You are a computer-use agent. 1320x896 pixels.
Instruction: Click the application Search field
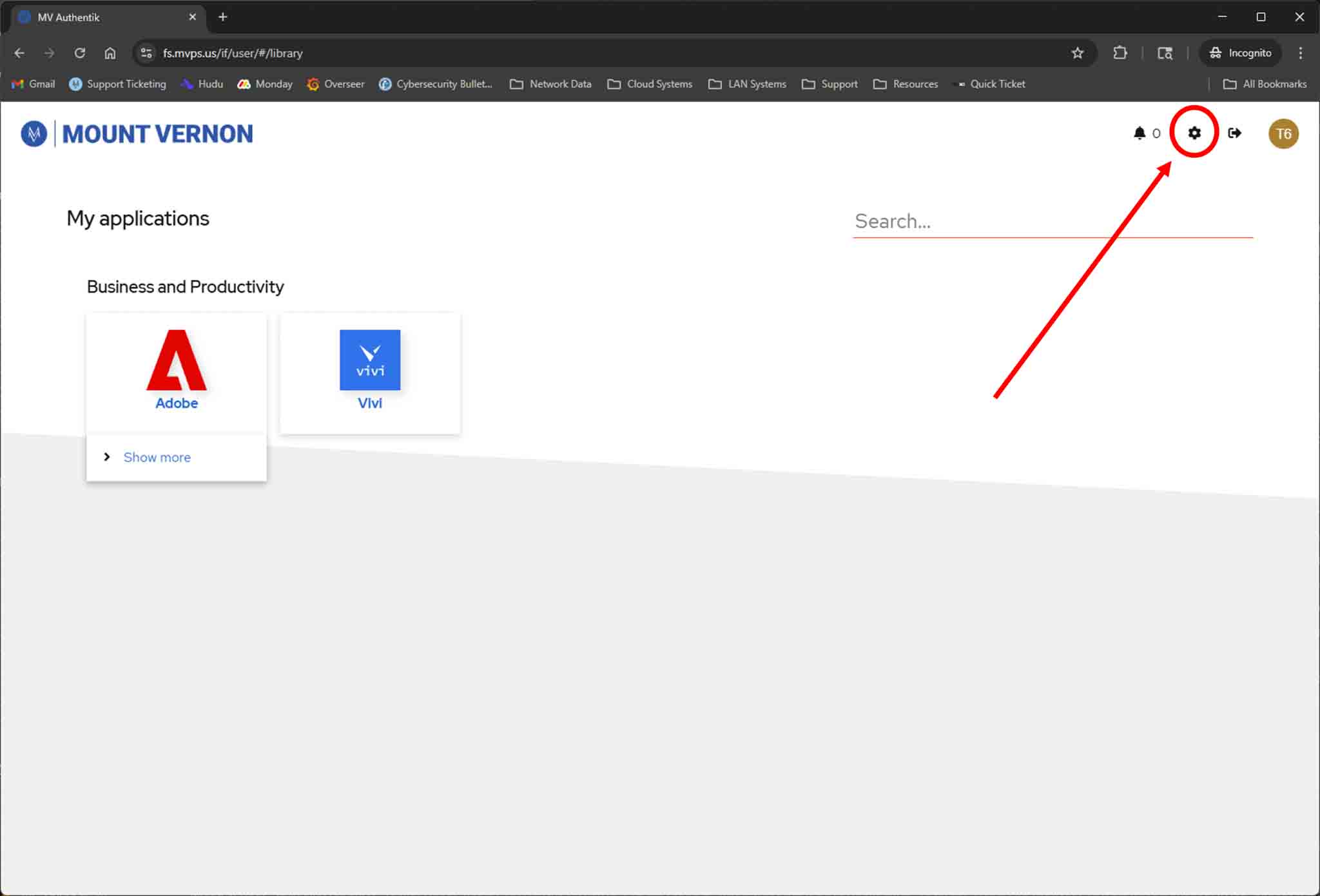coord(1052,221)
